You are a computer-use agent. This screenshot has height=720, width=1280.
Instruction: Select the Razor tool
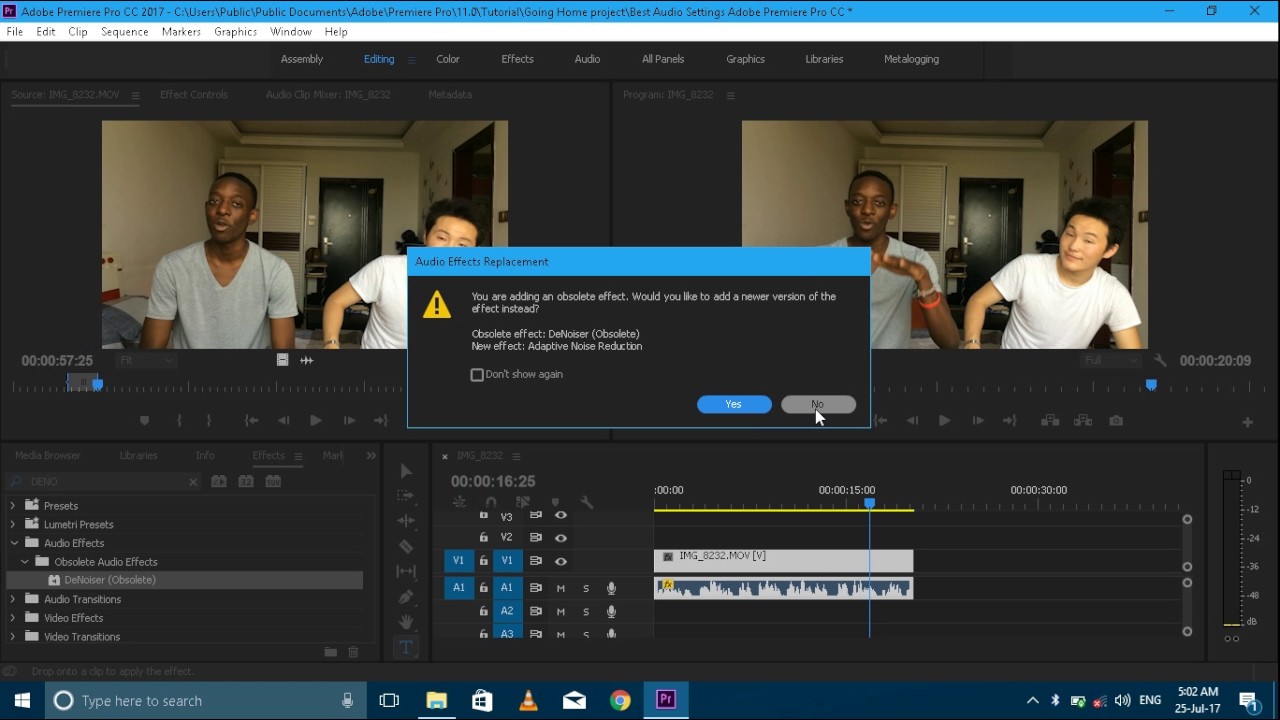405,546
